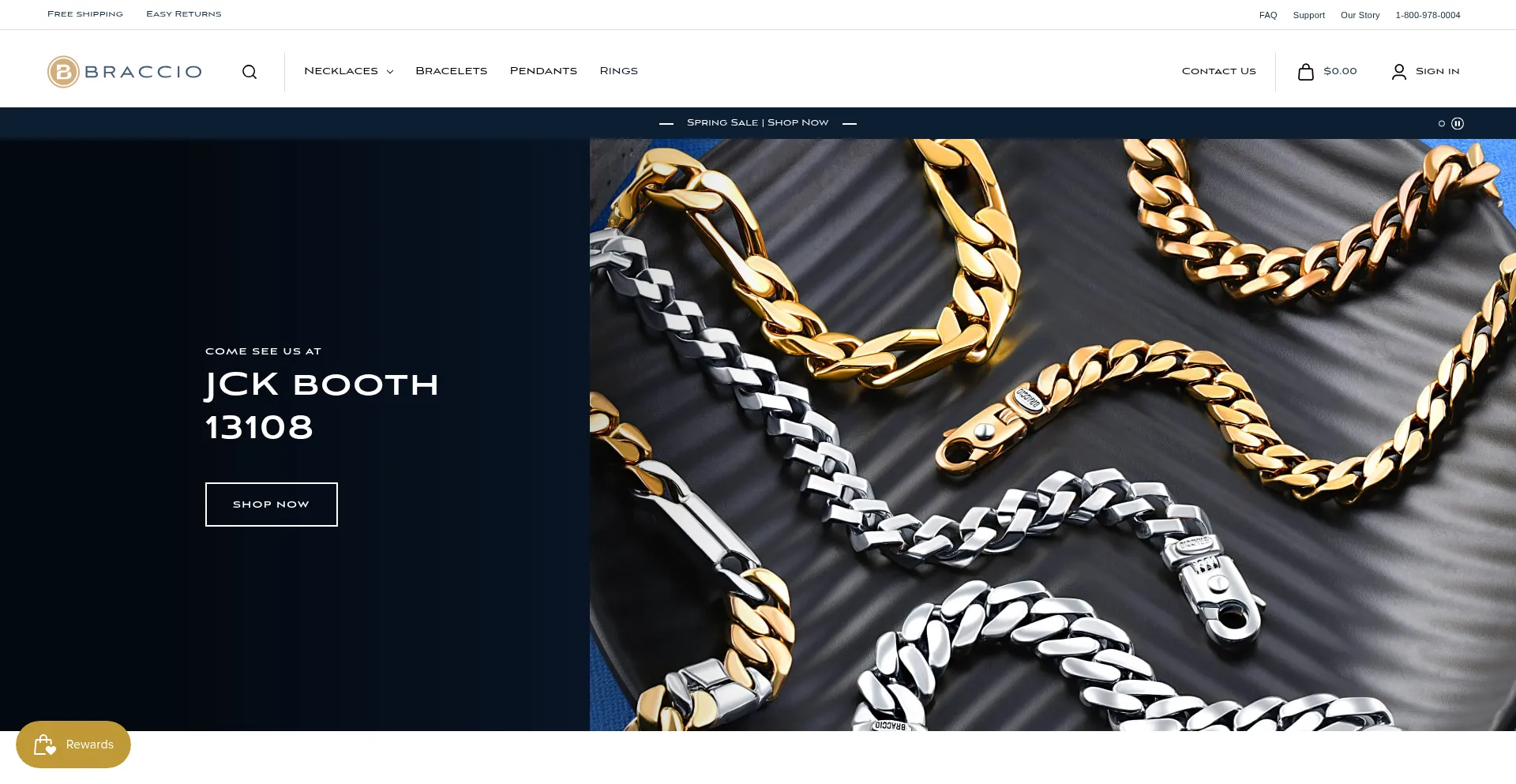
Task: Open the Rewards bag icon
Action: 45,745
